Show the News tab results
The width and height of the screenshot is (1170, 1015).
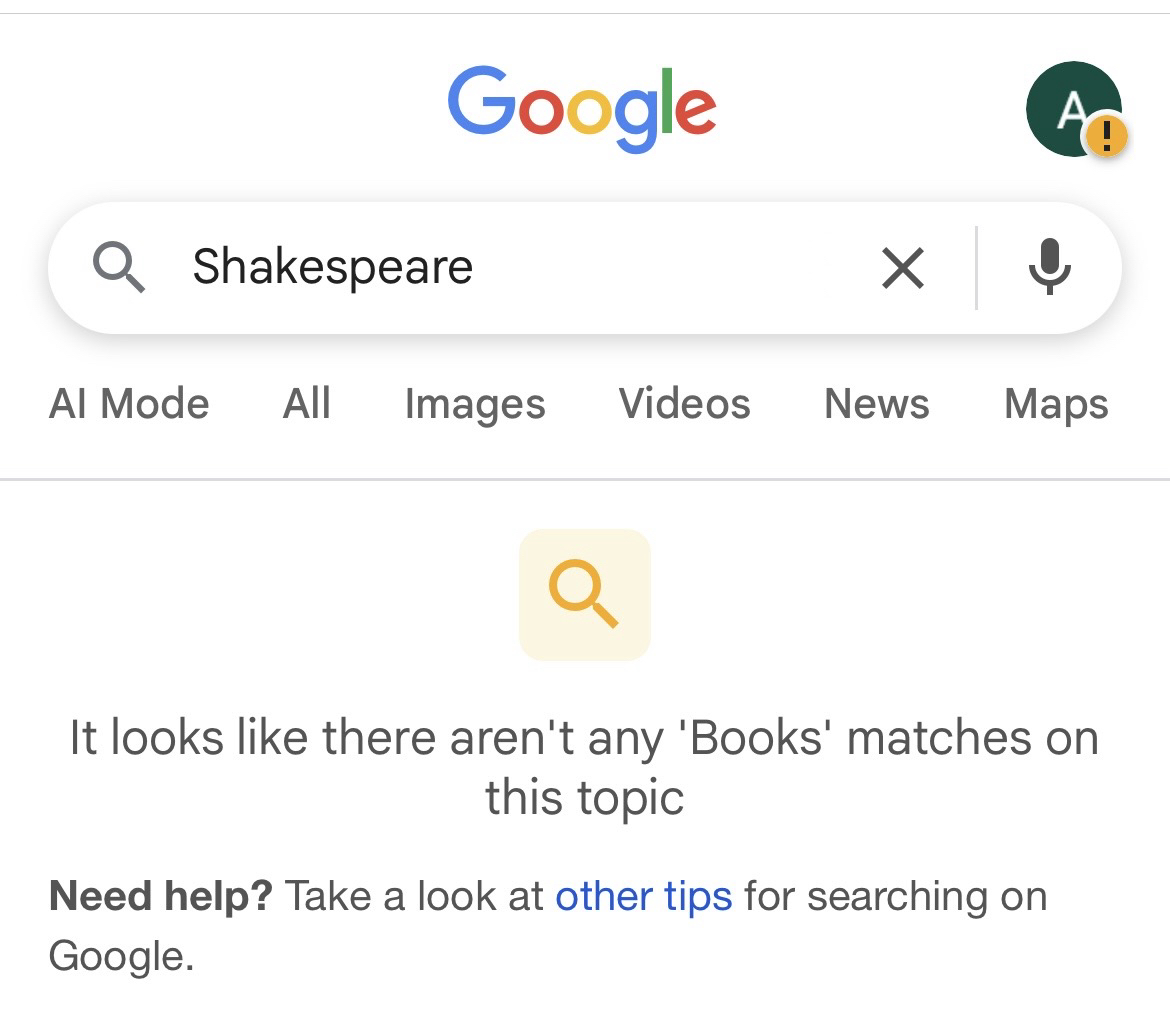pos(876,404)
